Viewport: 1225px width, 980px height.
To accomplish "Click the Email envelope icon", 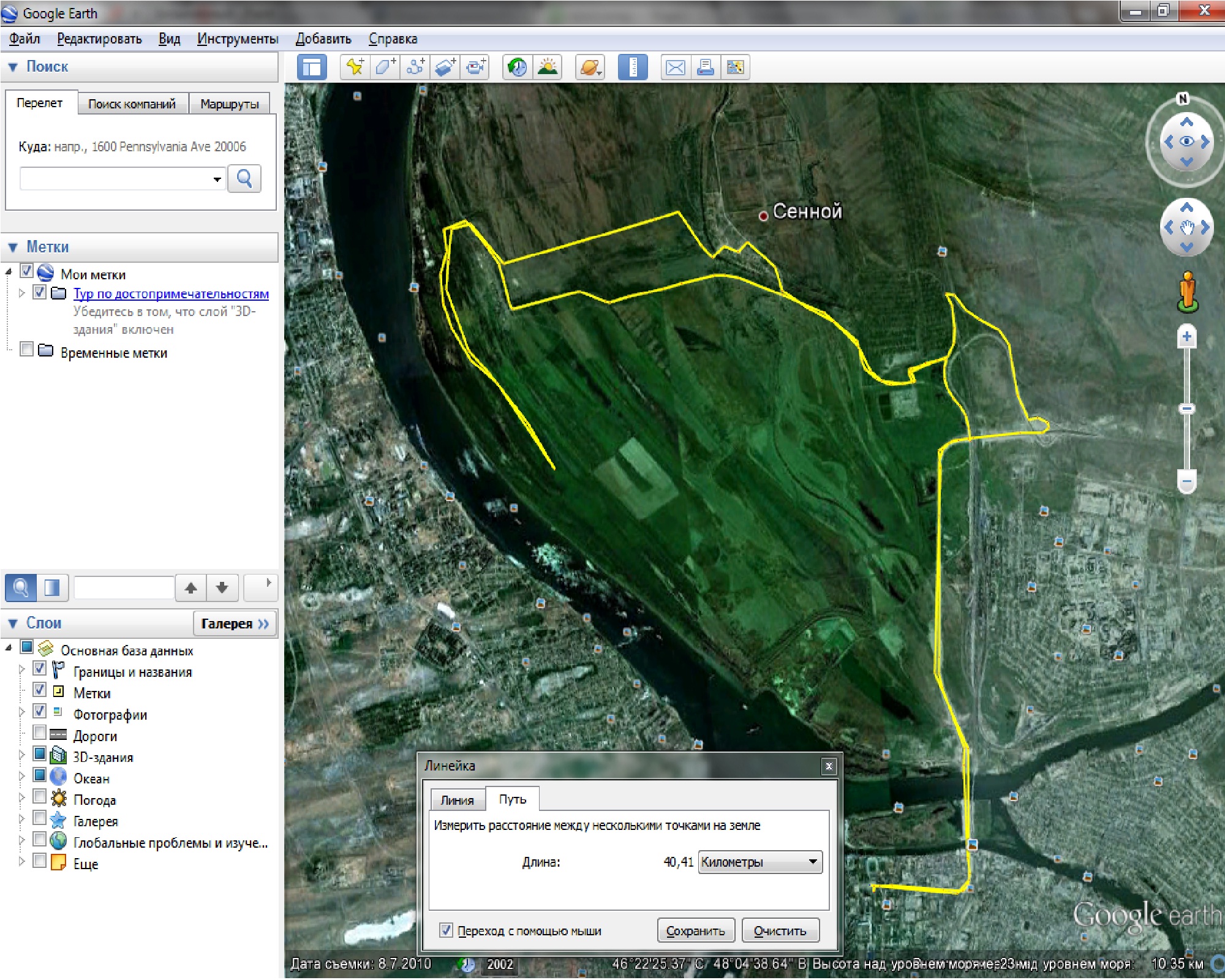I will [x=675, y=67].
